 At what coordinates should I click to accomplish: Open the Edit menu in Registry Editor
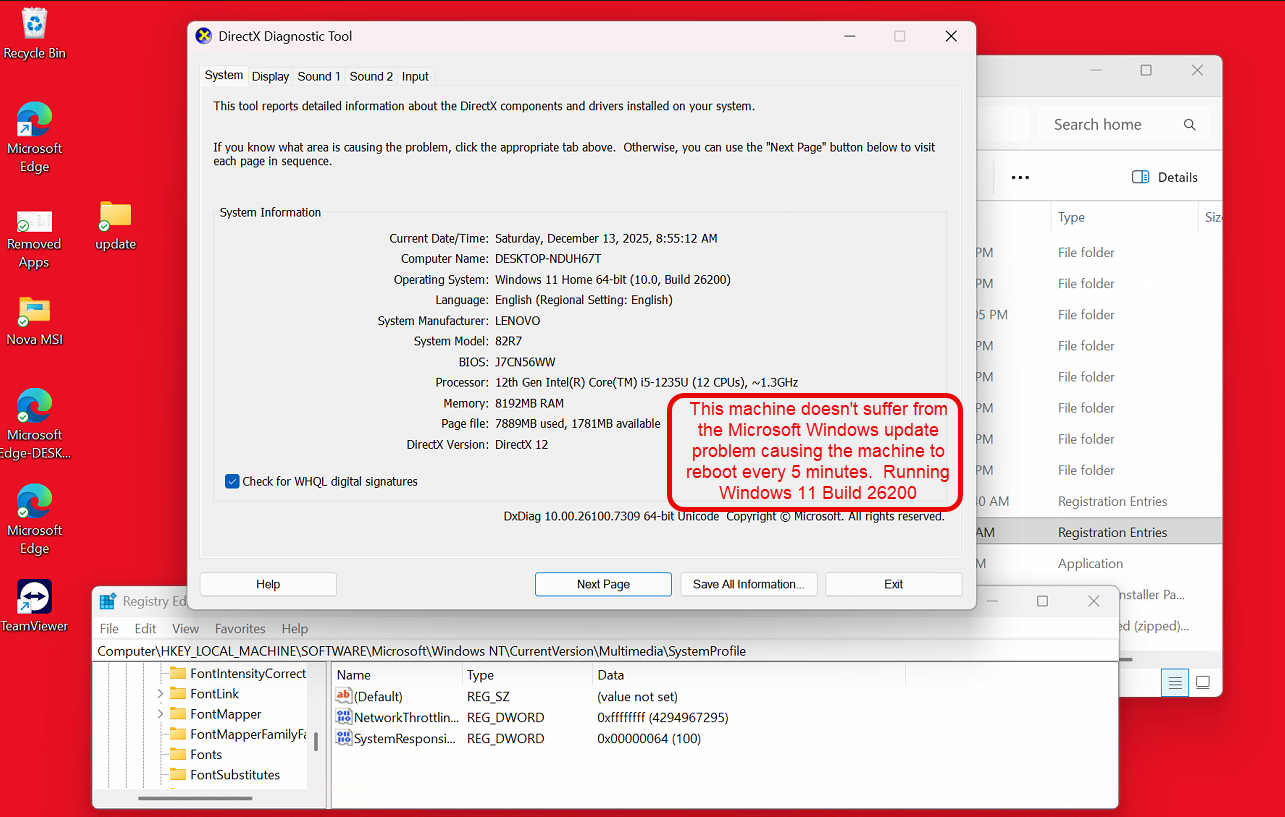[146, 629]
